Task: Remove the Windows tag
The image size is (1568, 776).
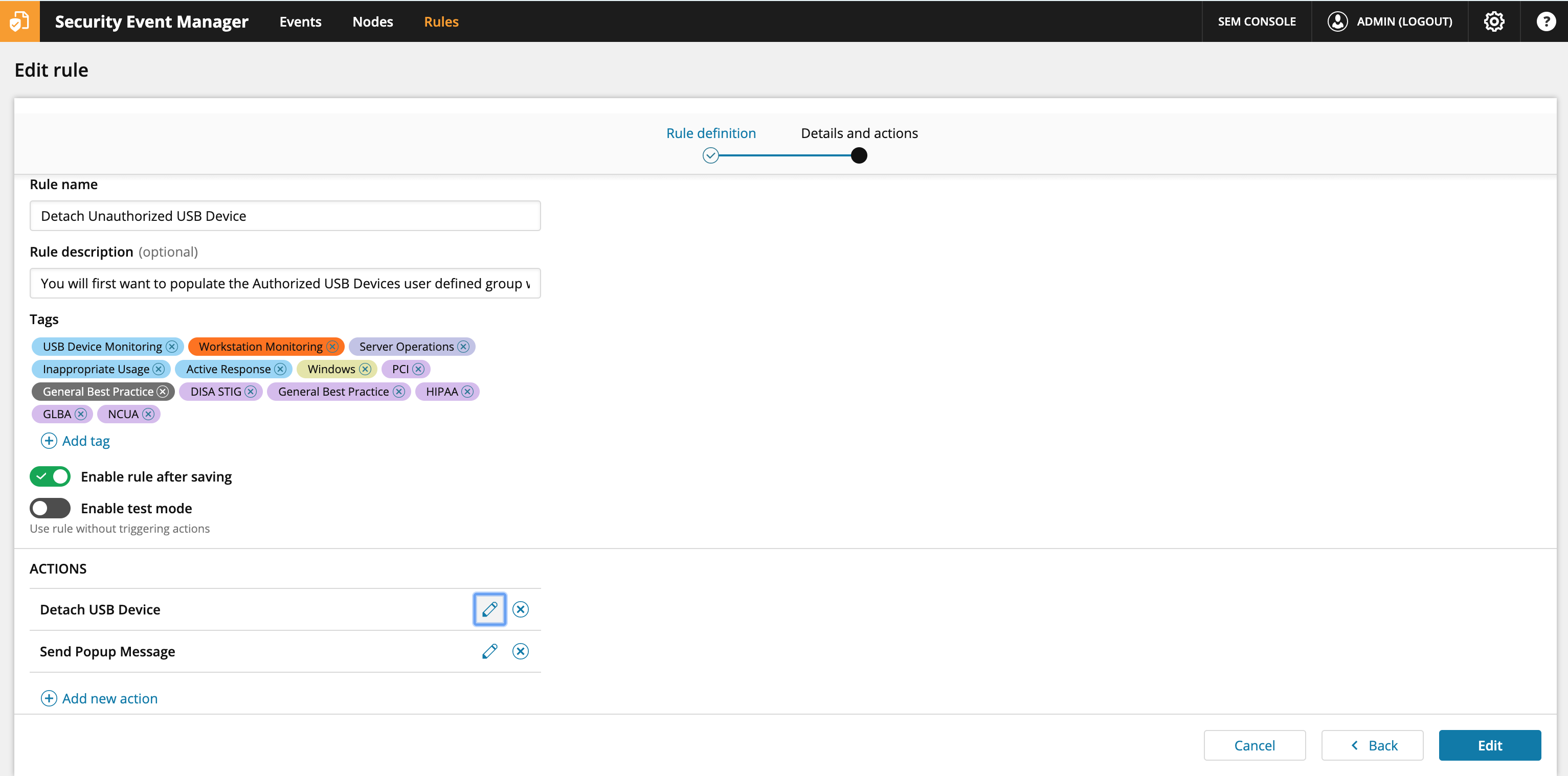Action: 365,369
